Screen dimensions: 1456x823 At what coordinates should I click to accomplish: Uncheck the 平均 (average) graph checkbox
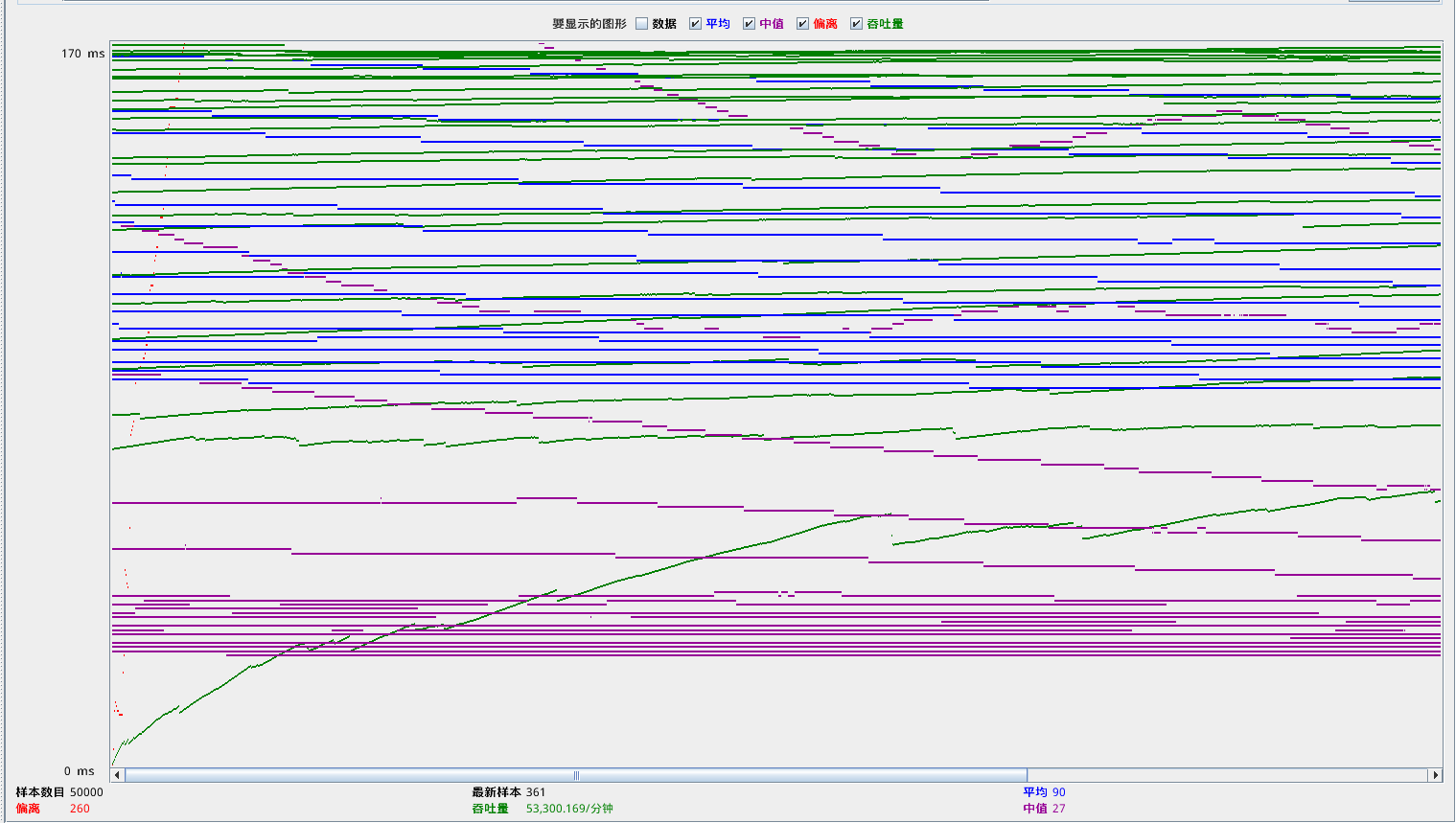click(x=696, y=24)
